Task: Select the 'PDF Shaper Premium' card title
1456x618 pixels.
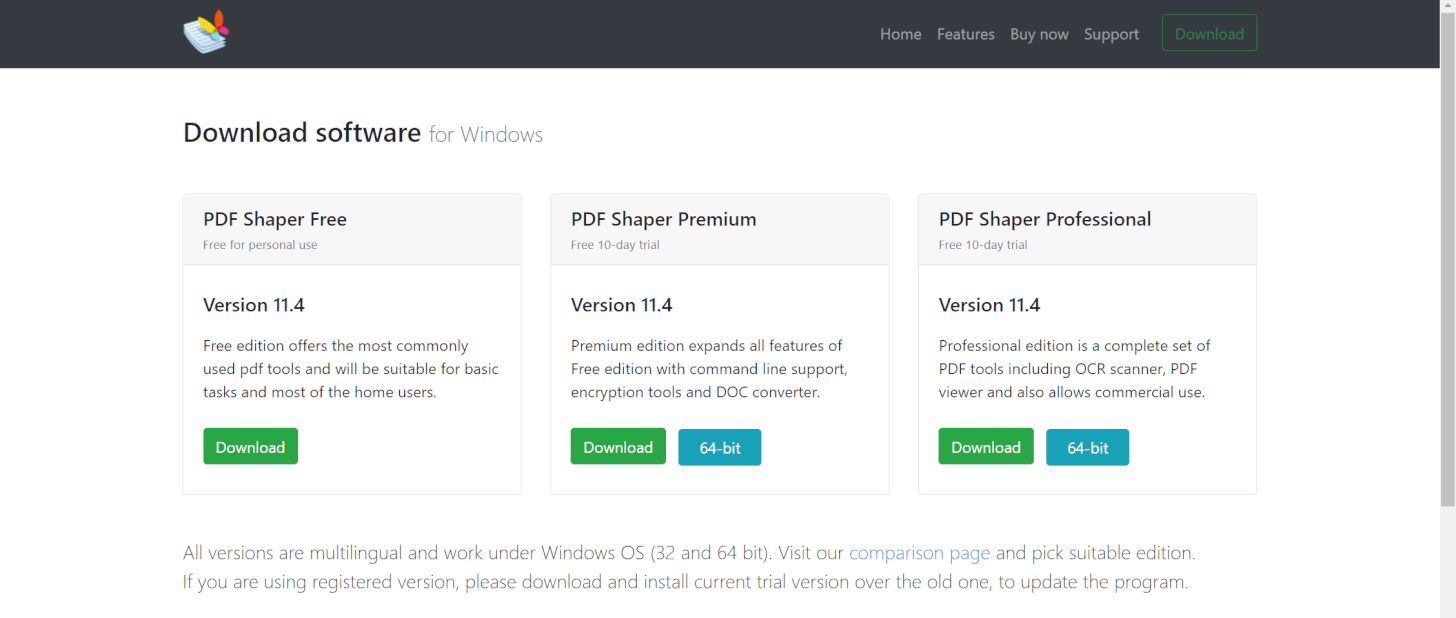Action: (664, 219)
